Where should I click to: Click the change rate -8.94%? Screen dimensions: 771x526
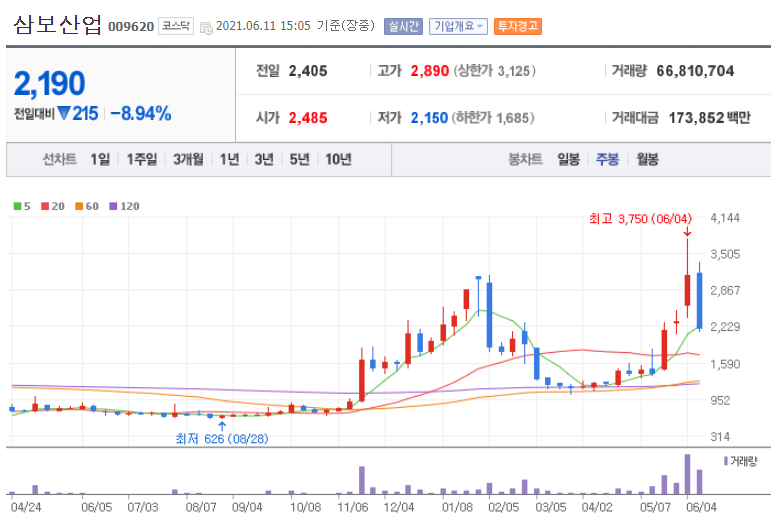pyautogui.click(x=141, y=114)
